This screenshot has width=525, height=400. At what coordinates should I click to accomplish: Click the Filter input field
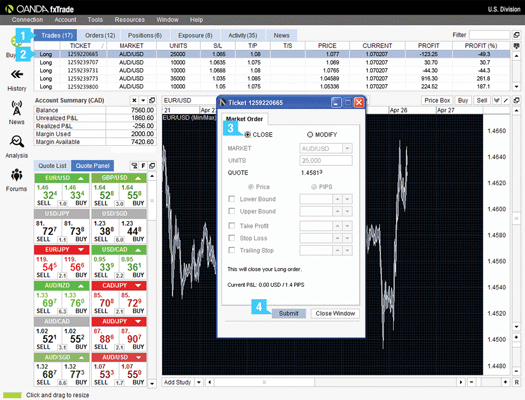(x=490, y=35)
